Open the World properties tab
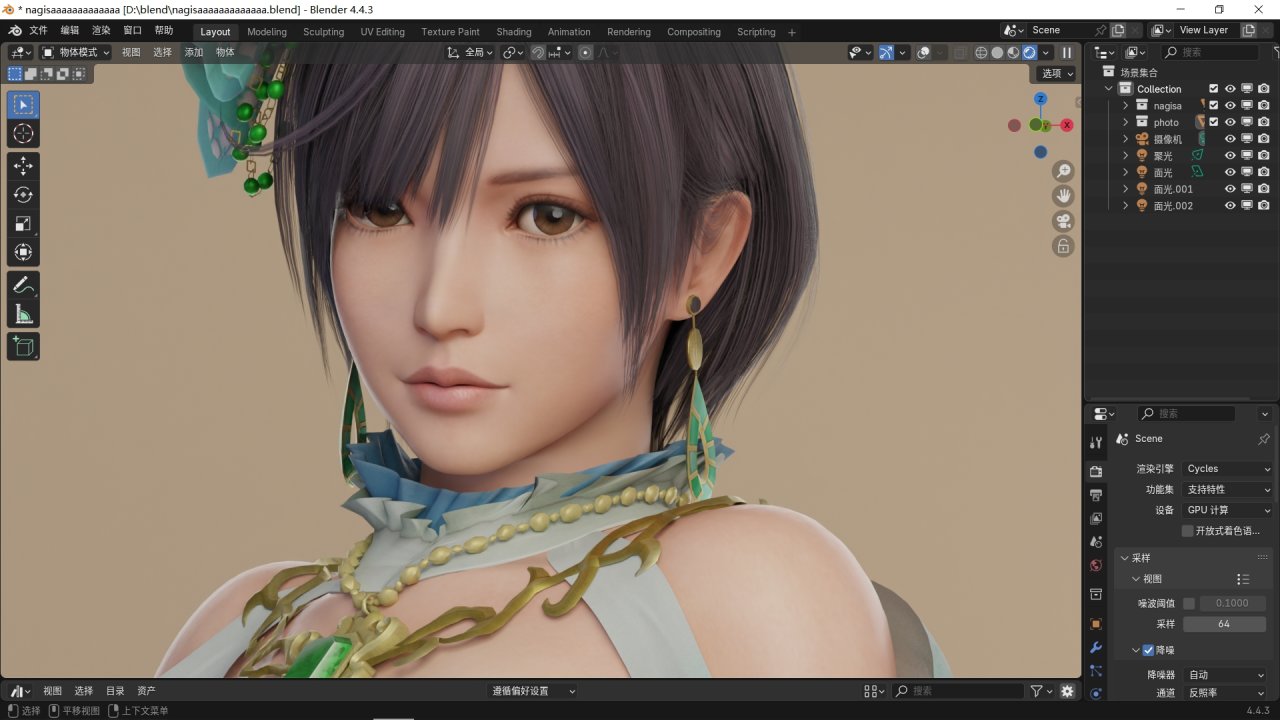Image resolution: width=1280 pixels, height=720 pixels. coord(1096,566)
